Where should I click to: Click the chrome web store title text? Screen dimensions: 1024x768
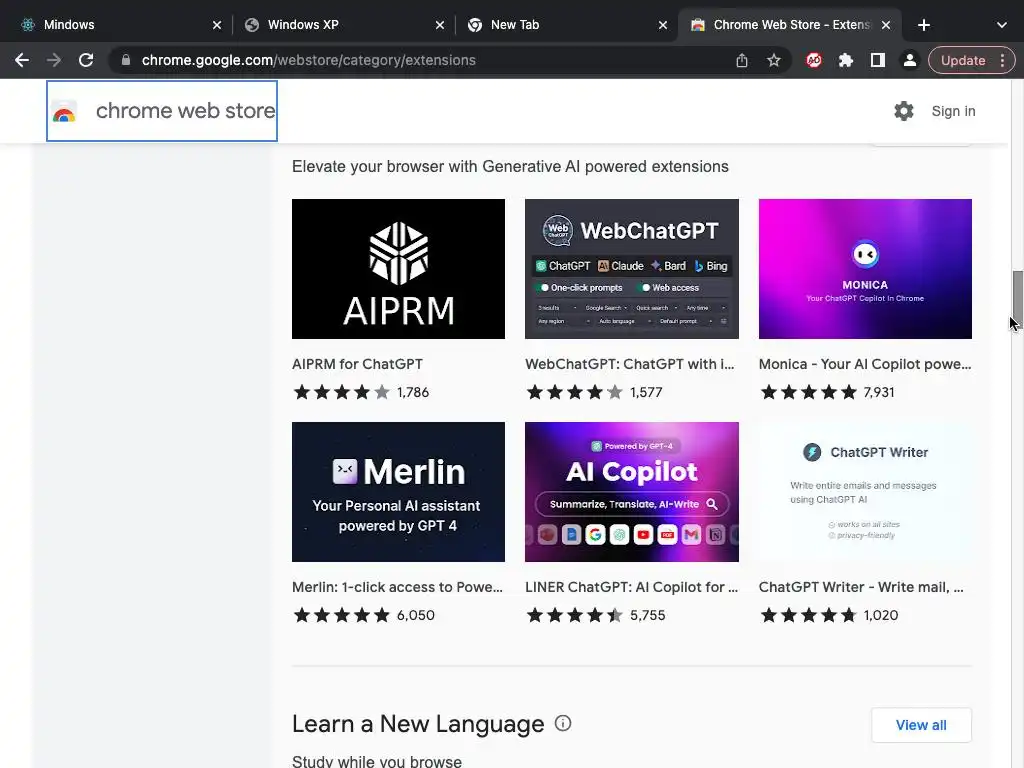tap(185, 111)
